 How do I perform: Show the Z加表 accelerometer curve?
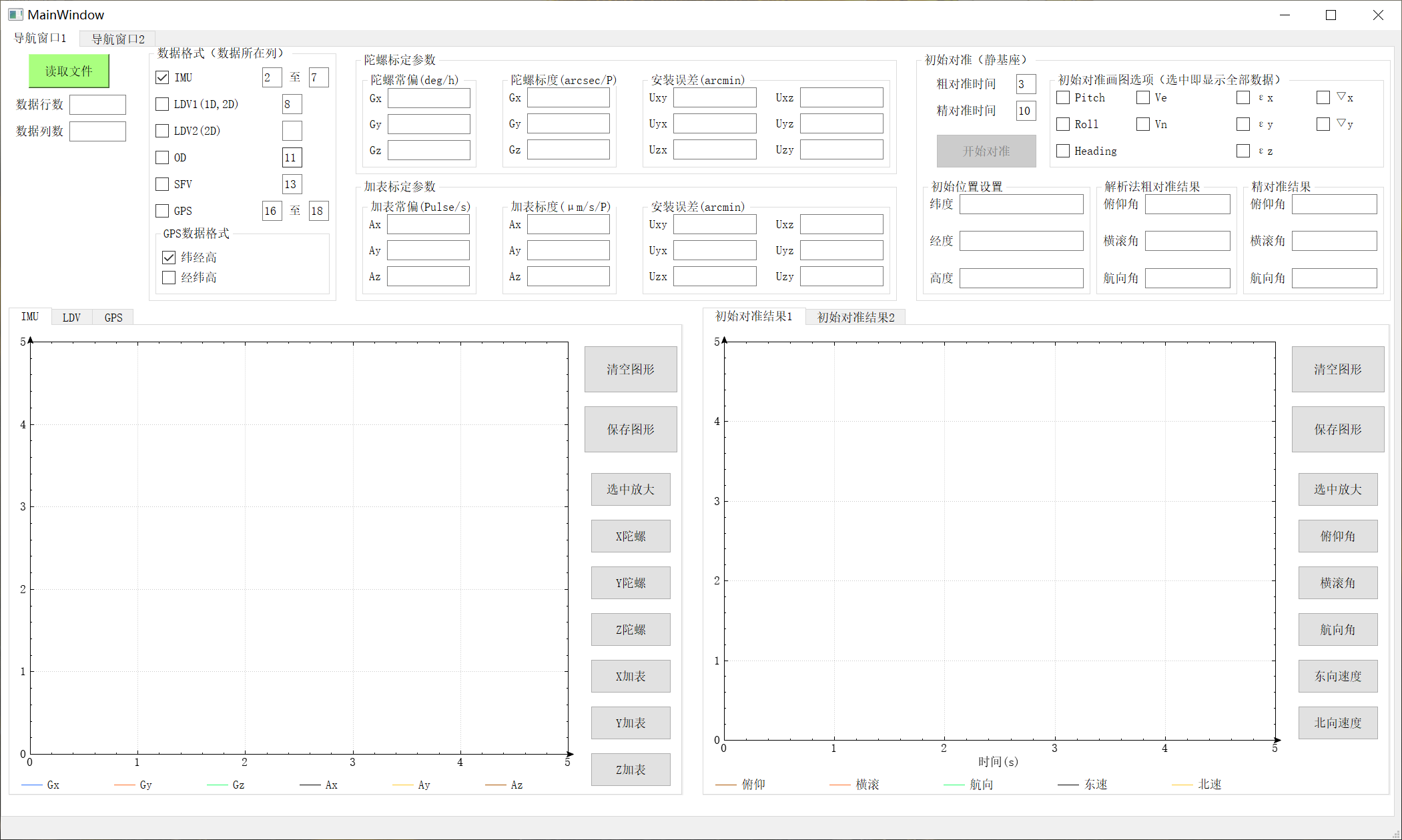pyautogui.click(x=631, y=769)
